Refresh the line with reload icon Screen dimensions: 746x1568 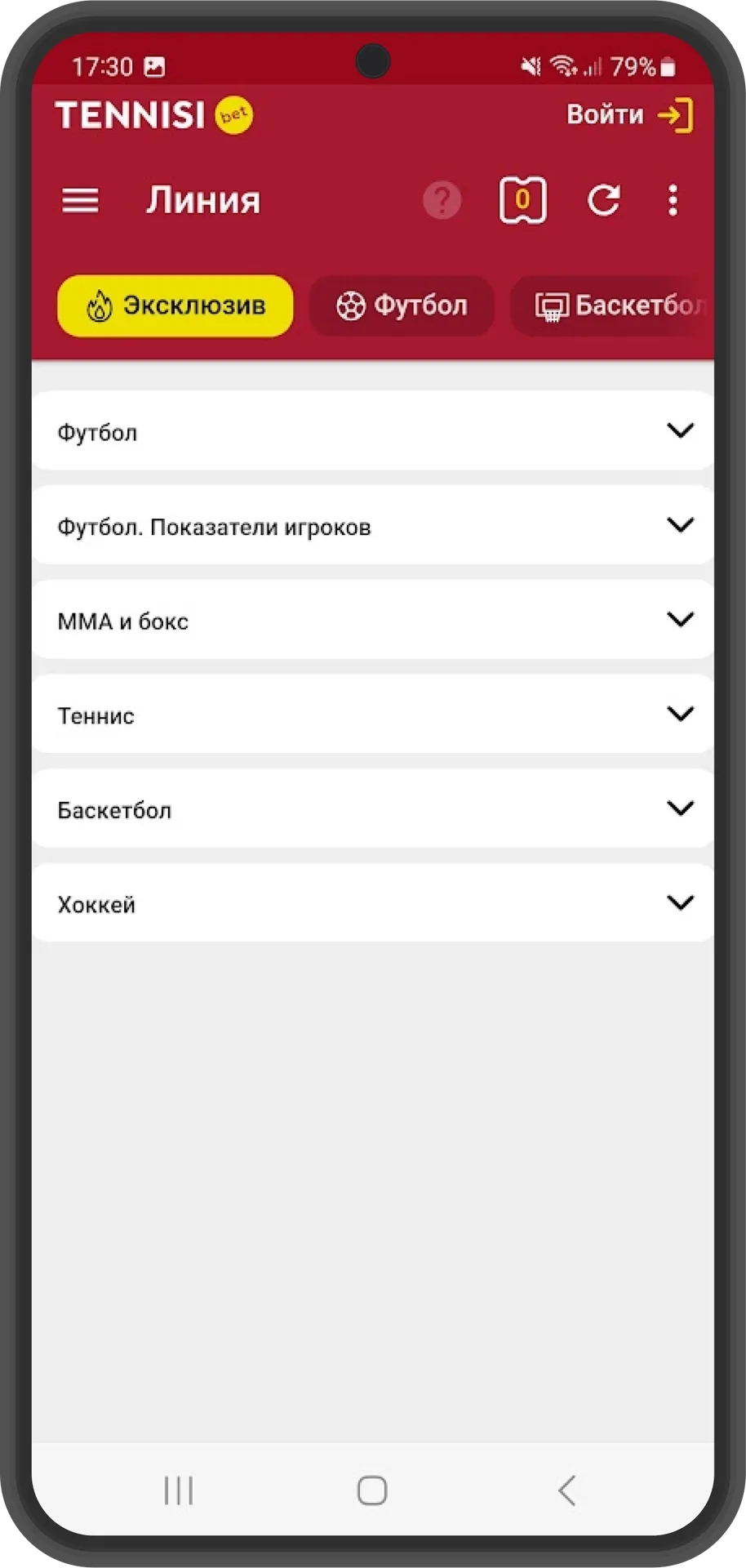tap(604, 200)
